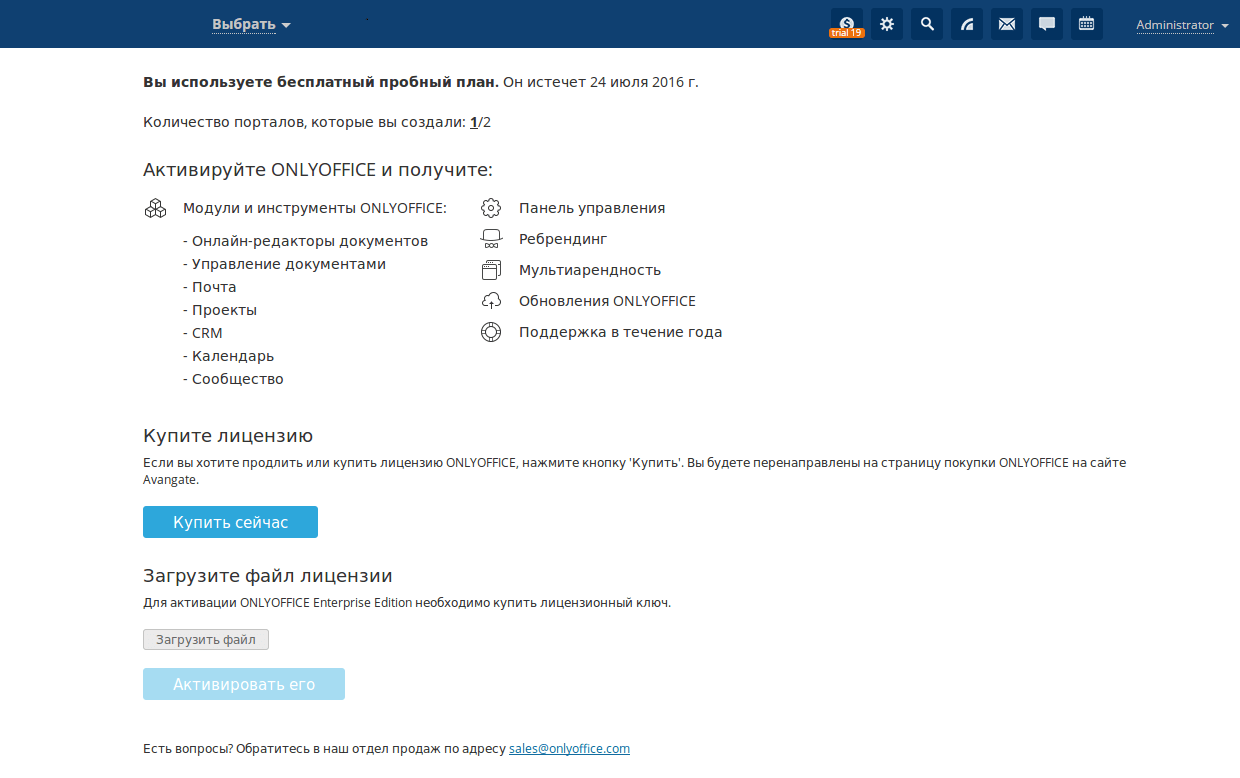The image size is (1240, 778).
Task: Click the cloud updates icon
Action: pos(490,301)
